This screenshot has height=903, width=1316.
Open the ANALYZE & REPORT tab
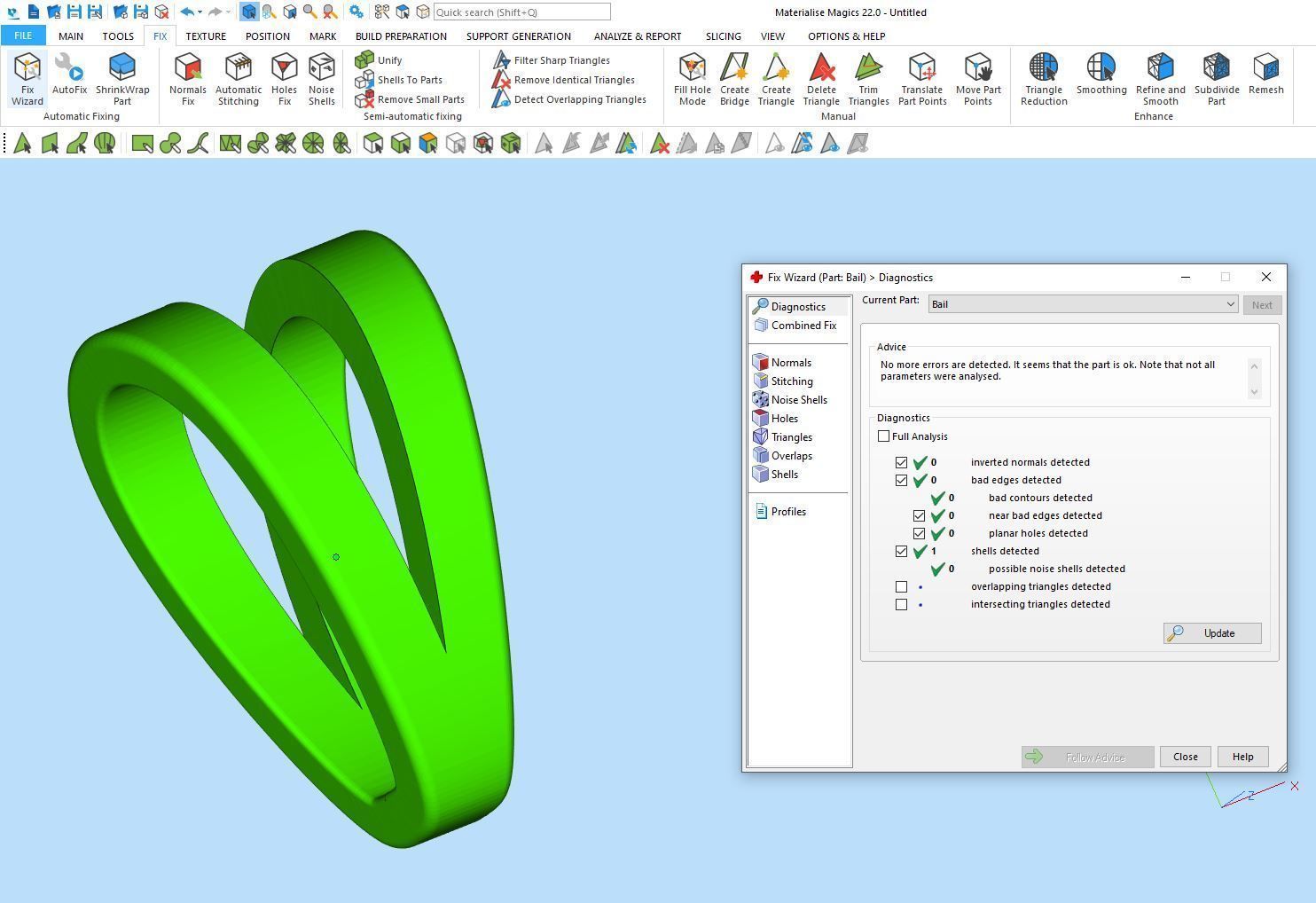coord(638,36)
